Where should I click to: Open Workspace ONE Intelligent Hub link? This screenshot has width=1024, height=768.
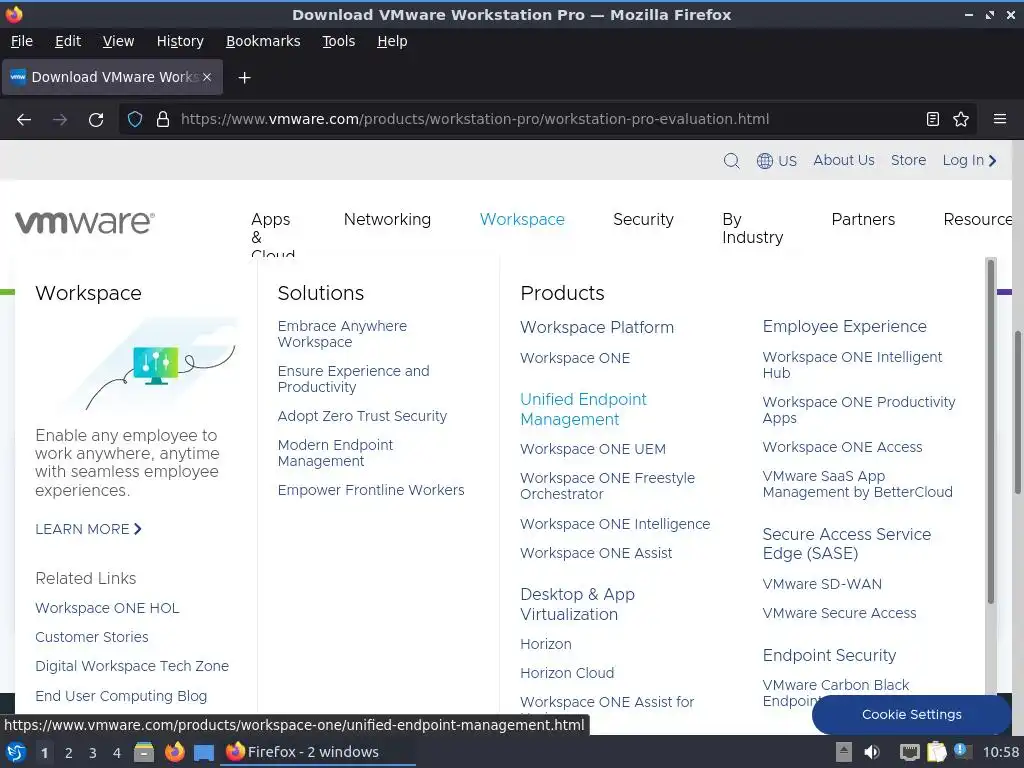(x=852, y=365)
